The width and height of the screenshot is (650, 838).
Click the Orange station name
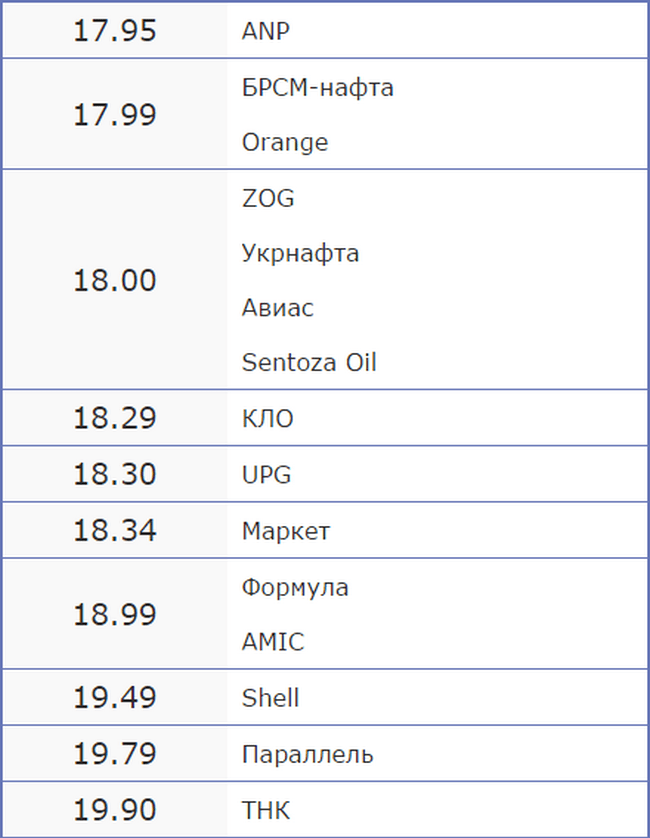[x=284, y=143]
